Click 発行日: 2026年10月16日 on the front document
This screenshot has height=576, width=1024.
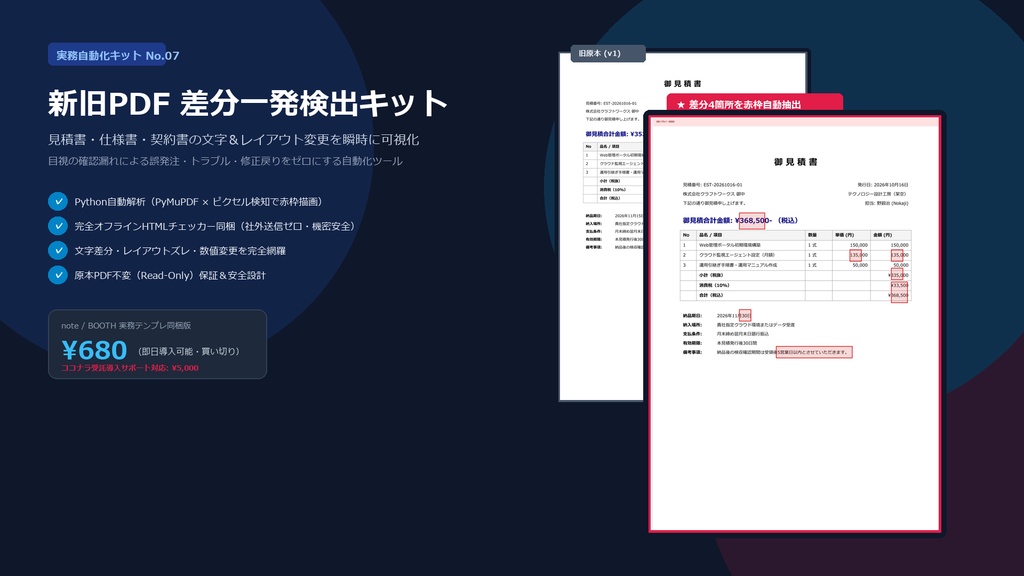tap(882, 185)
